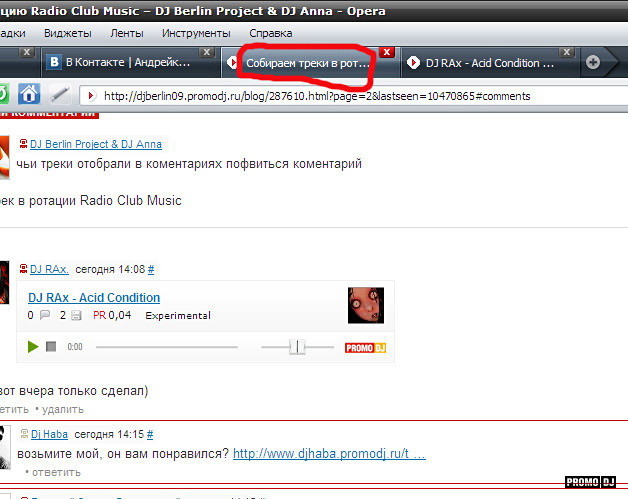Close the В Контакте tab

(207, 52)
